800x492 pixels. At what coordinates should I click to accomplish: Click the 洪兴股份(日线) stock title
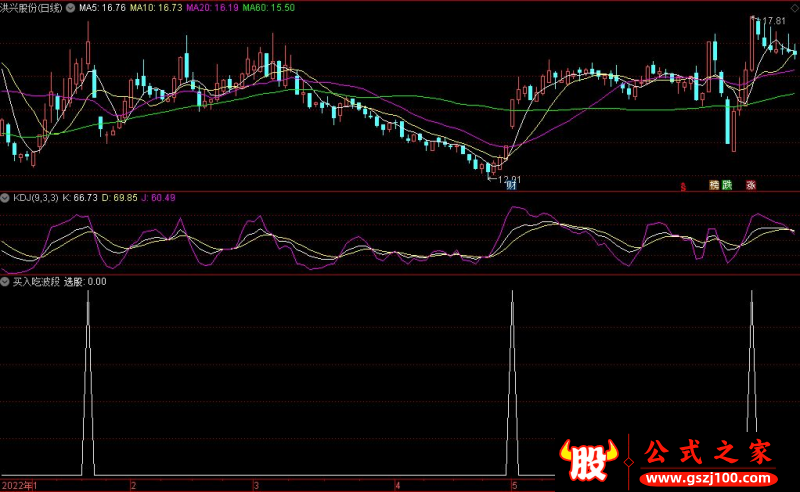[x=32, y=6]
